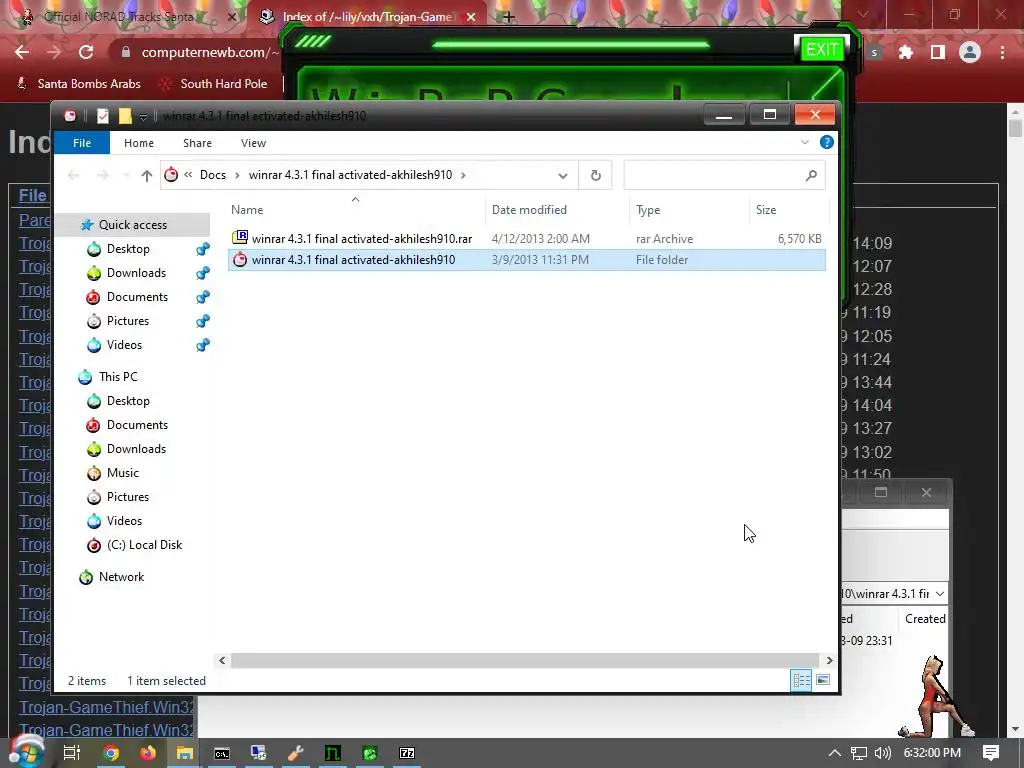Image resolution: width=1024 pixels, height=768 pixels.
Task: Open Task View on taskbar
Action: pos(71,753)
